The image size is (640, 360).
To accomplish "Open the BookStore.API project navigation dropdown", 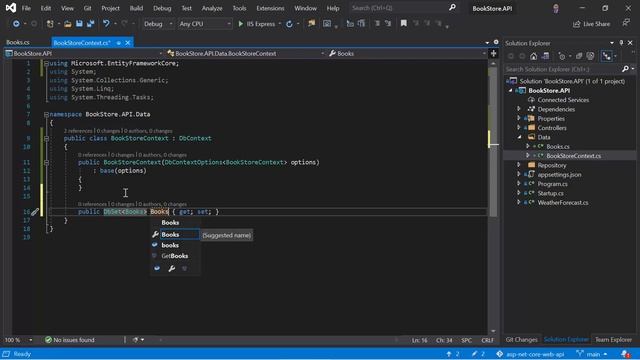I will pos(83,53).
